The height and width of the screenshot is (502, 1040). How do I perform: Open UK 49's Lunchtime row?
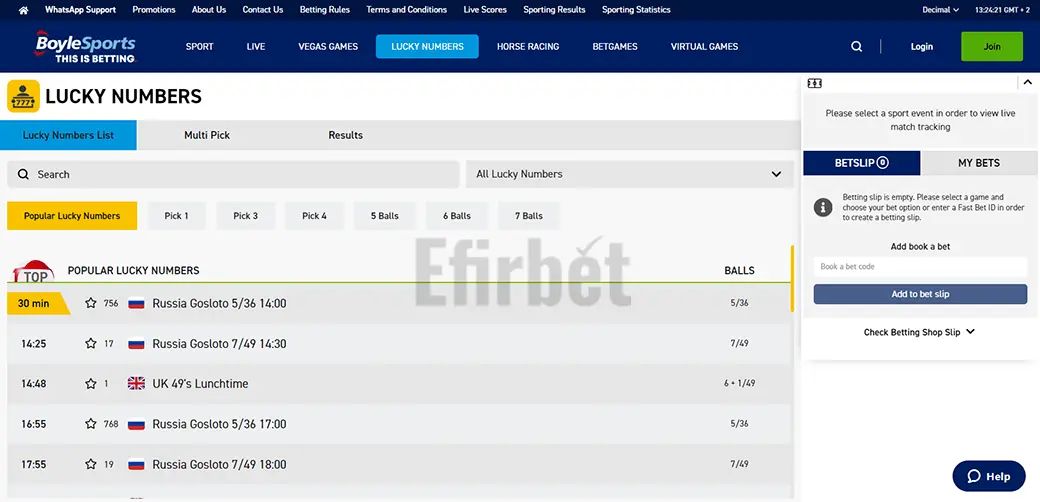[399, 383]
